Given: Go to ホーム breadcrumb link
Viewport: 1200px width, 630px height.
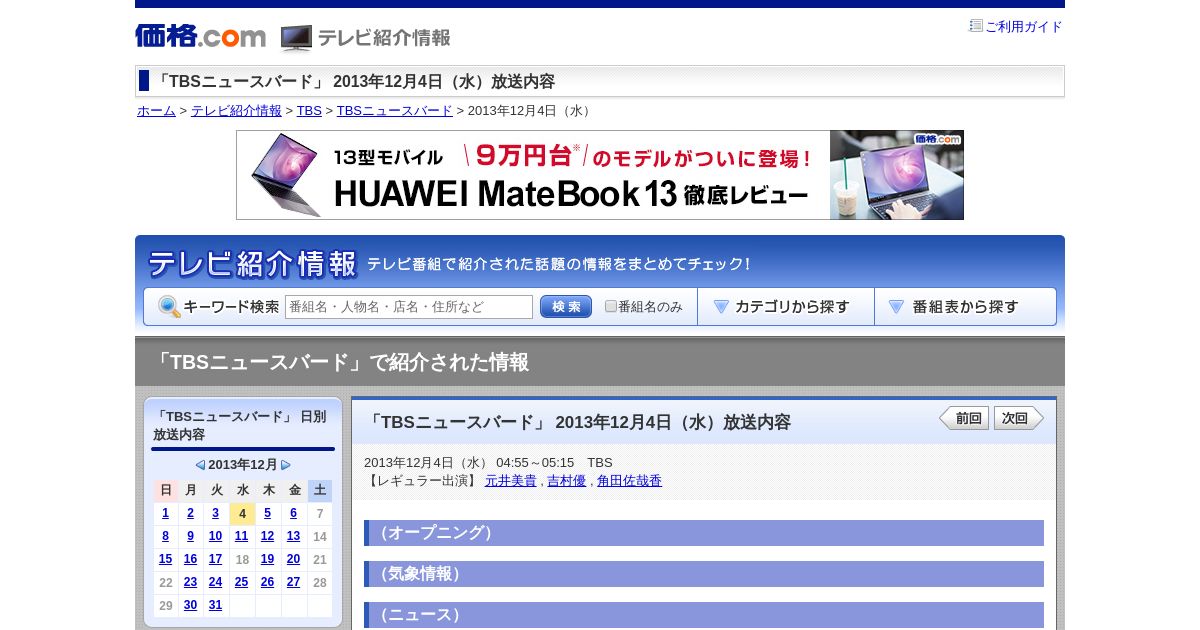Looking at the screenshot, I should (x=156, y=111).
